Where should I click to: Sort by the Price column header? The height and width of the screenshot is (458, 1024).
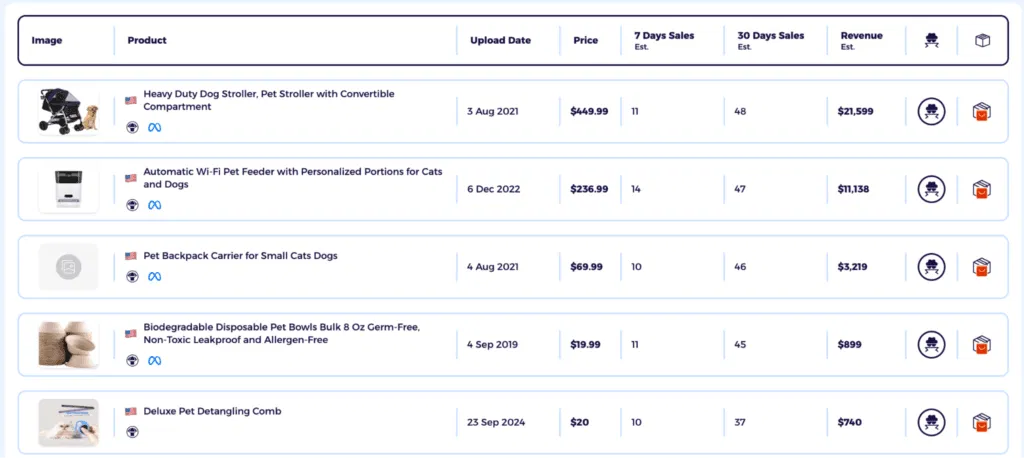point(585,41)
